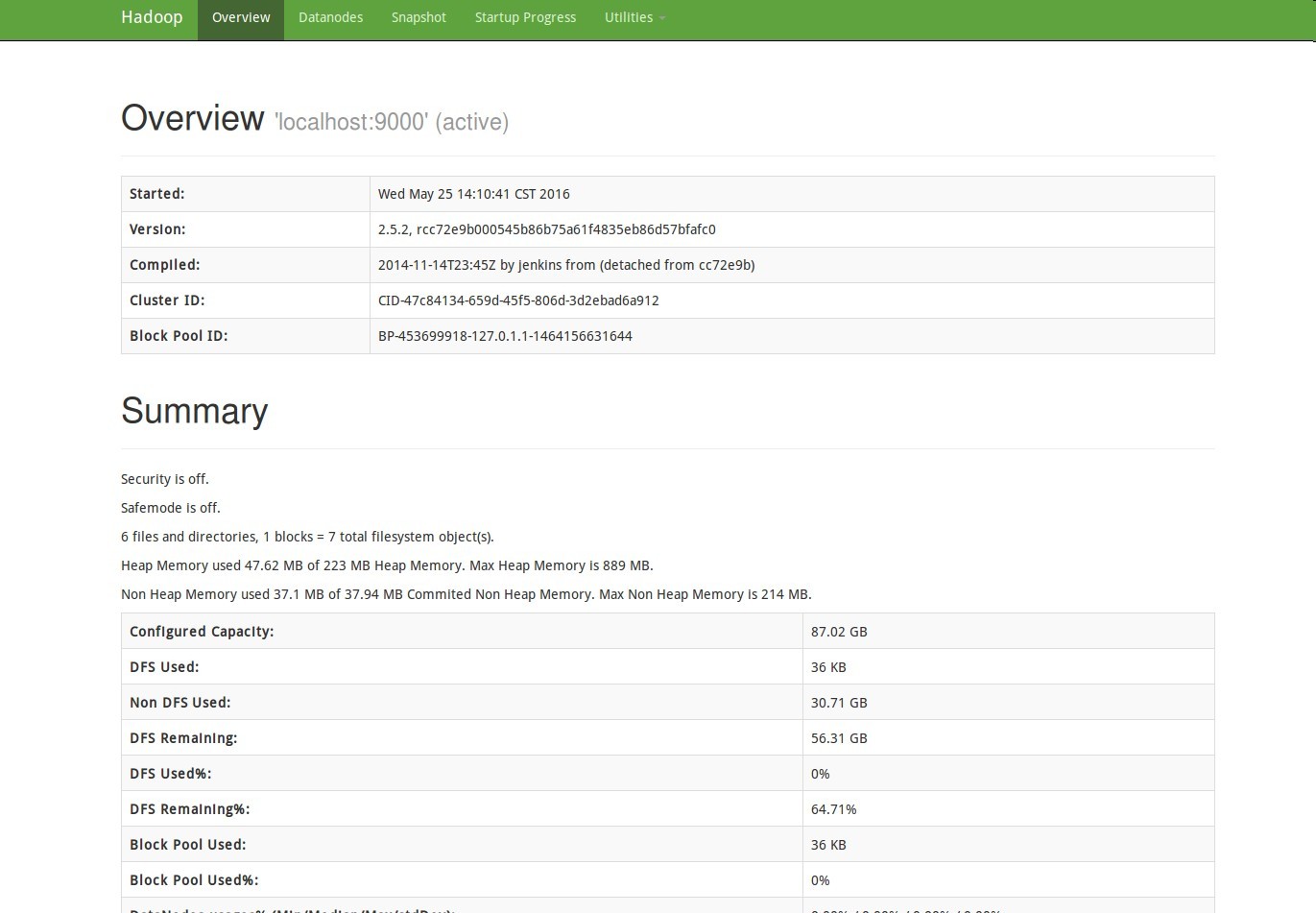
Task: Select the Block Pool Used 36 KB value
Action: [x=828, y=845]
